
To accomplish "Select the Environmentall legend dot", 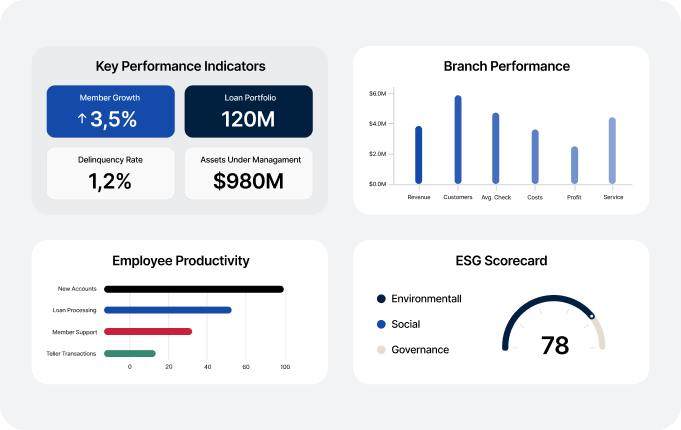I will tap(381, 299).
